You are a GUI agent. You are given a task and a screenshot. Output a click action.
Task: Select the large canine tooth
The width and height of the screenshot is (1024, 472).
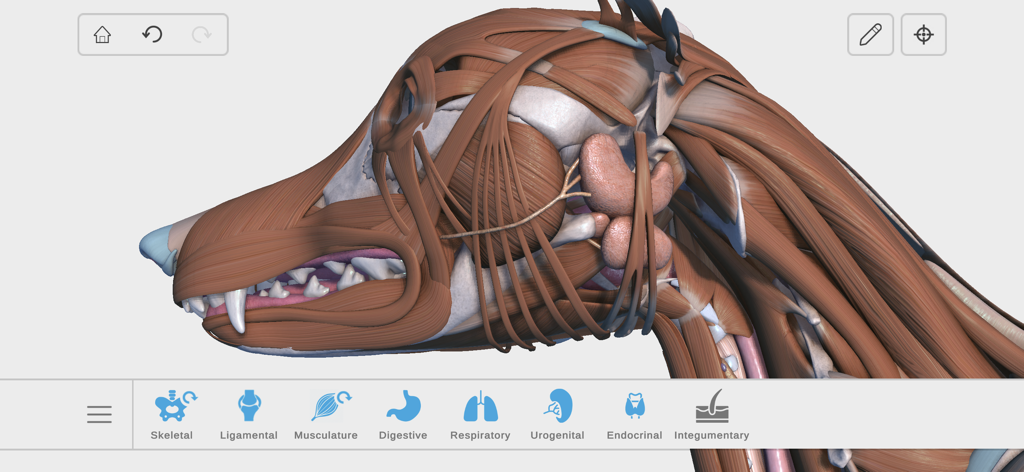(235, 309)
